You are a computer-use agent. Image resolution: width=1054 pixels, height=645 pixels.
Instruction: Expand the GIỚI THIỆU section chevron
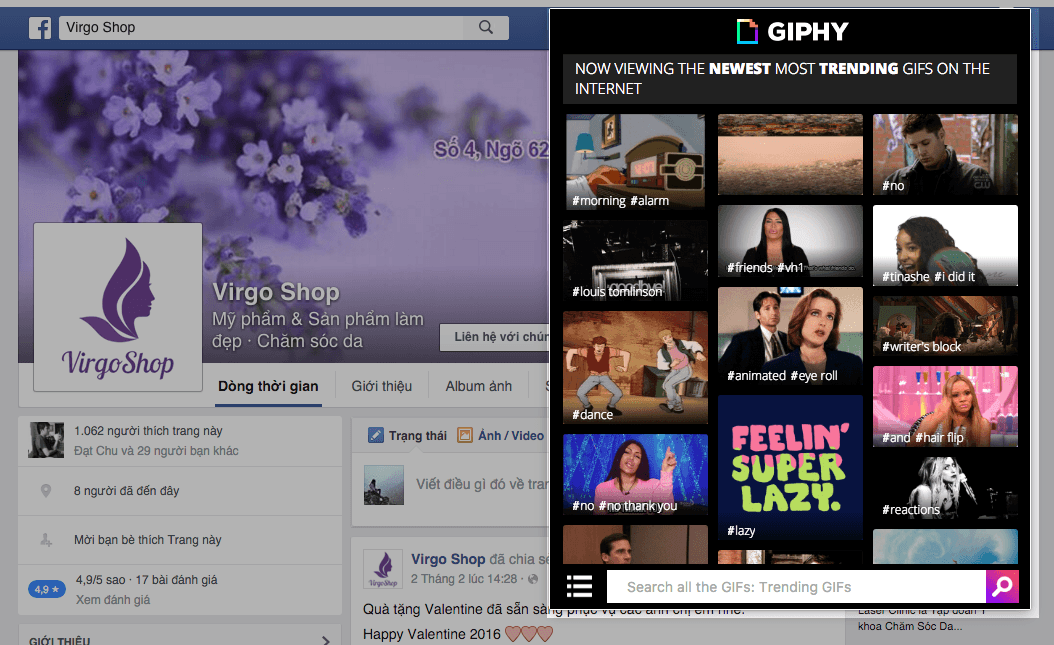pos(325,640)
